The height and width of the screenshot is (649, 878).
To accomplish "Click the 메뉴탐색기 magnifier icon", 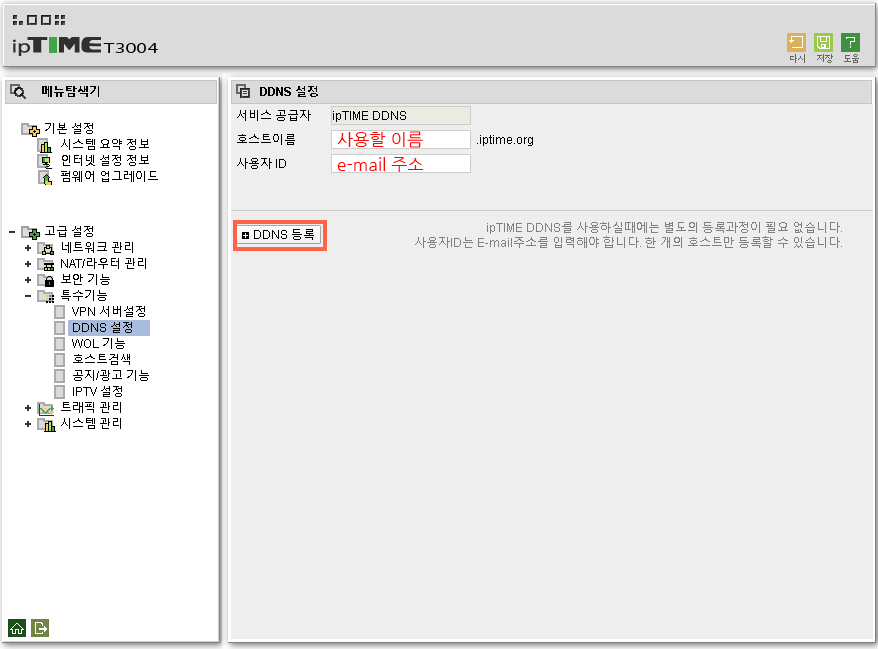I will 18,91.
